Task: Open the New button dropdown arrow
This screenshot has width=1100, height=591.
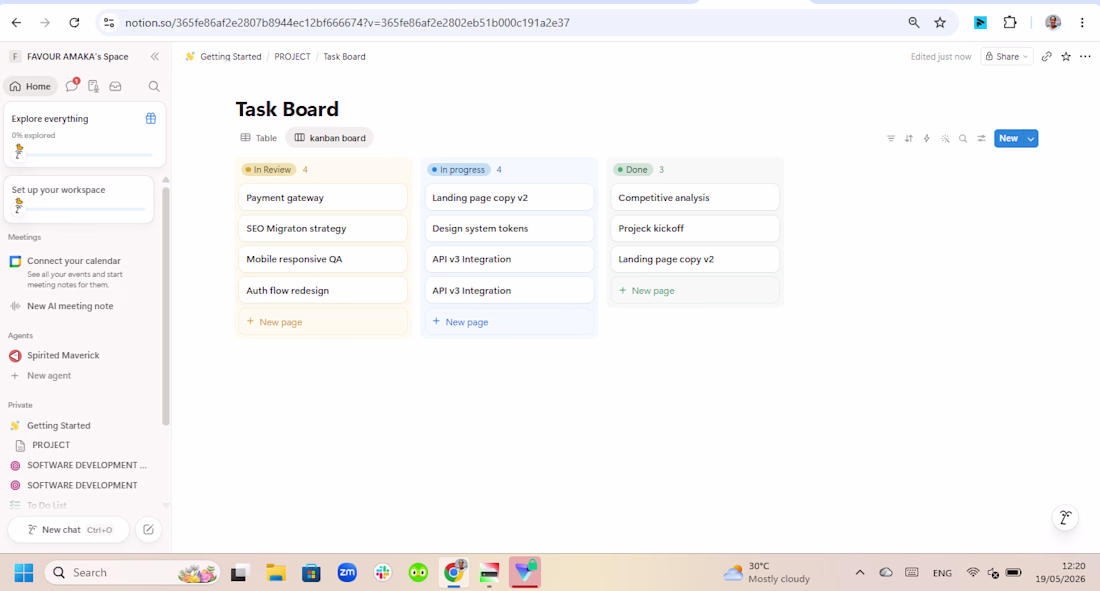Action: click(1031, 138)
